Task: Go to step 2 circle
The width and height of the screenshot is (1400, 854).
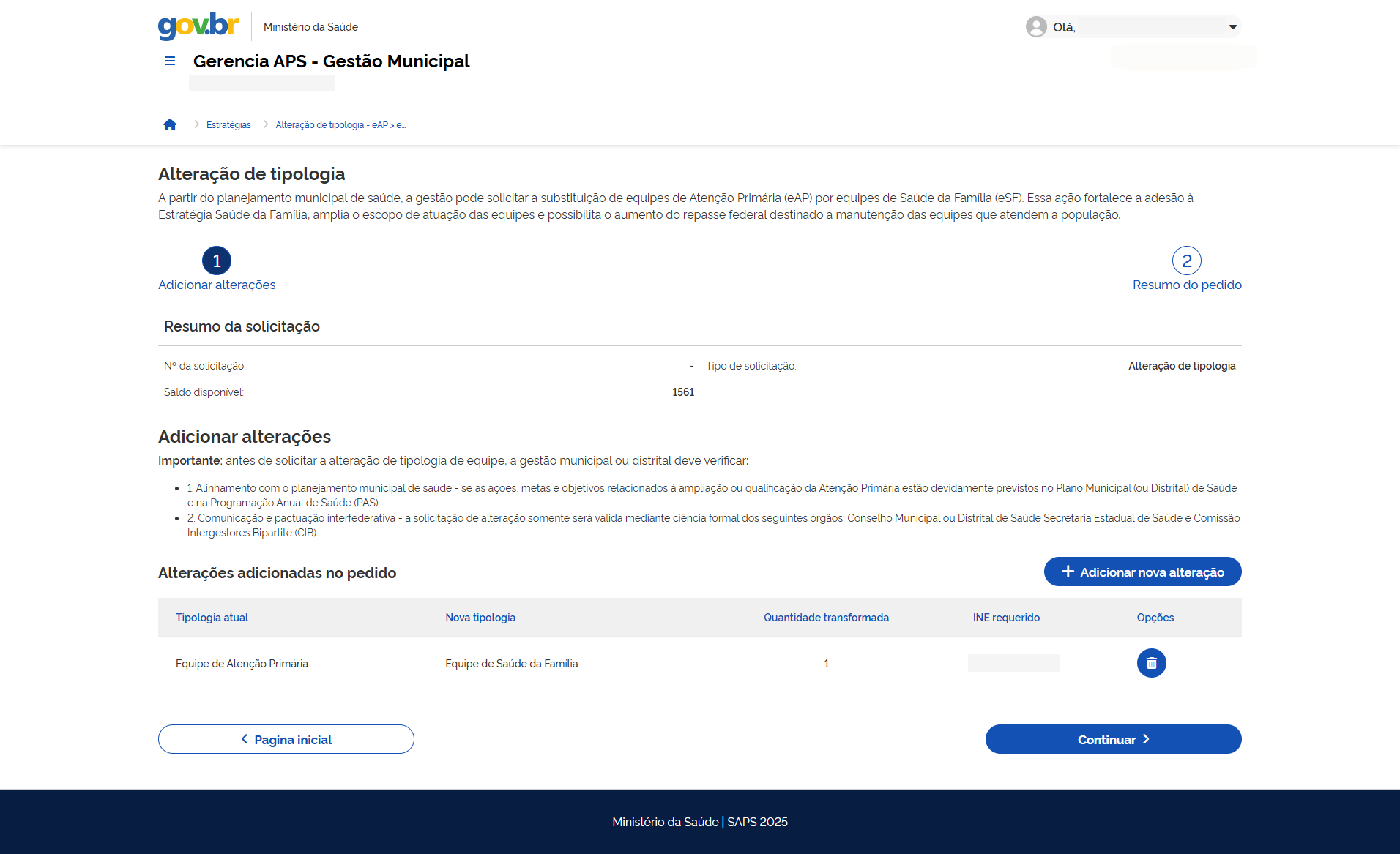Action: pos(1186,261)
